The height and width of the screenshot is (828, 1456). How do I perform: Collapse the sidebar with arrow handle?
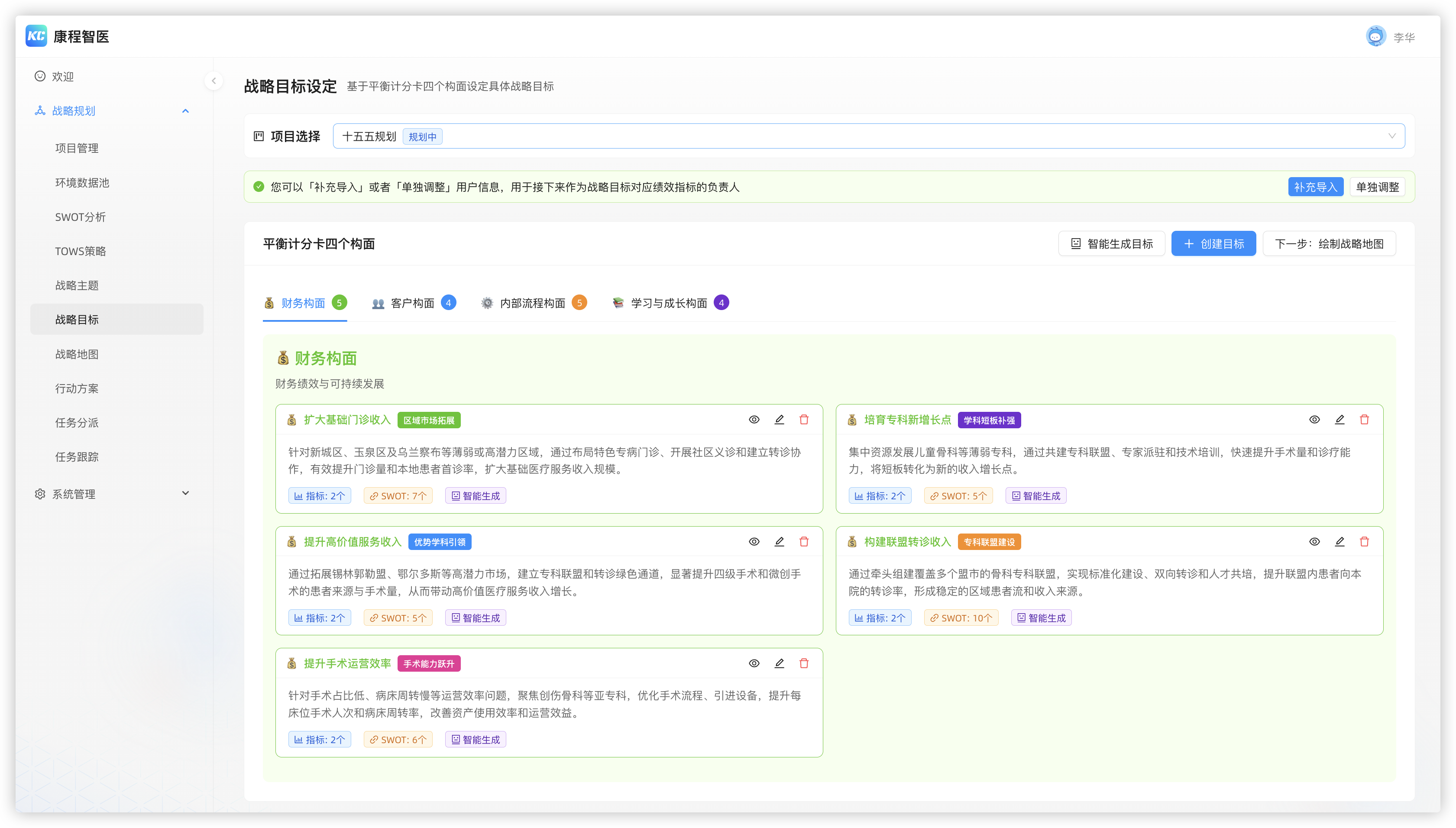(214, 81)
